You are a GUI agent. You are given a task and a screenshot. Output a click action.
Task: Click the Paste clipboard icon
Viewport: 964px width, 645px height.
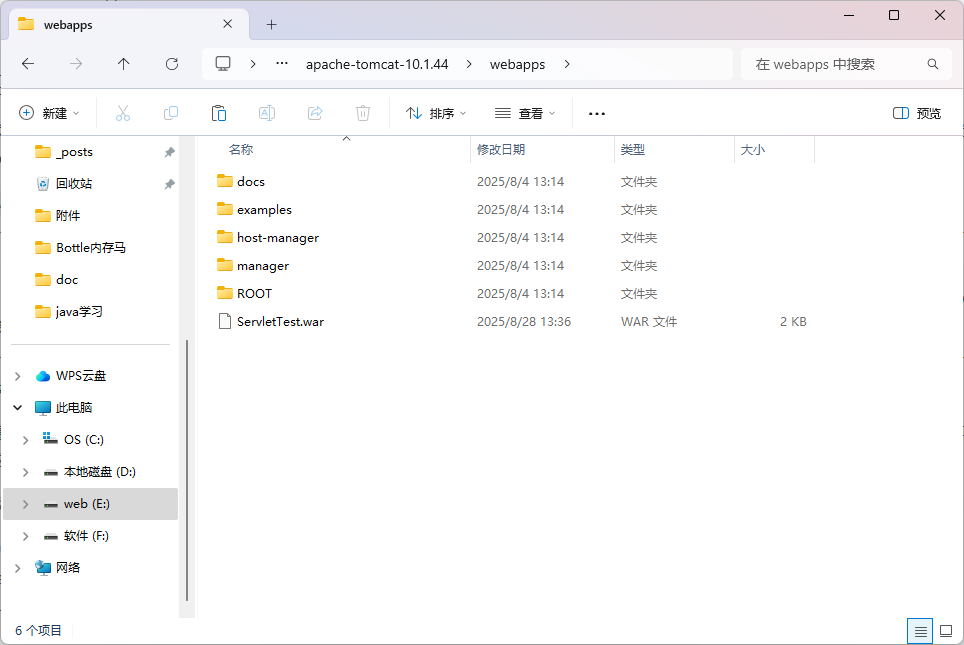tap(219, 113)
